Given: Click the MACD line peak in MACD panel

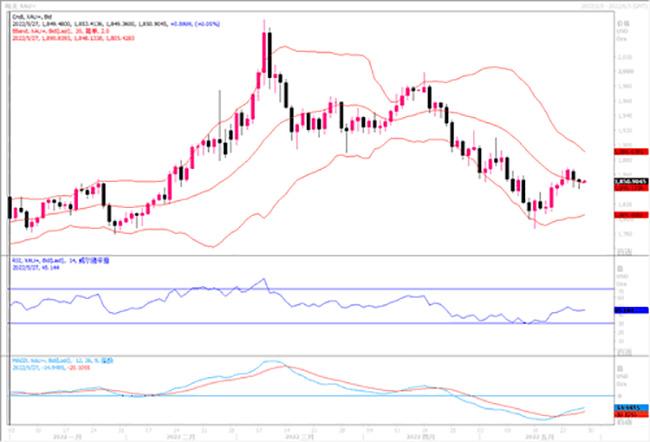Looking at the screenshot, I should (x=268, y=361).
